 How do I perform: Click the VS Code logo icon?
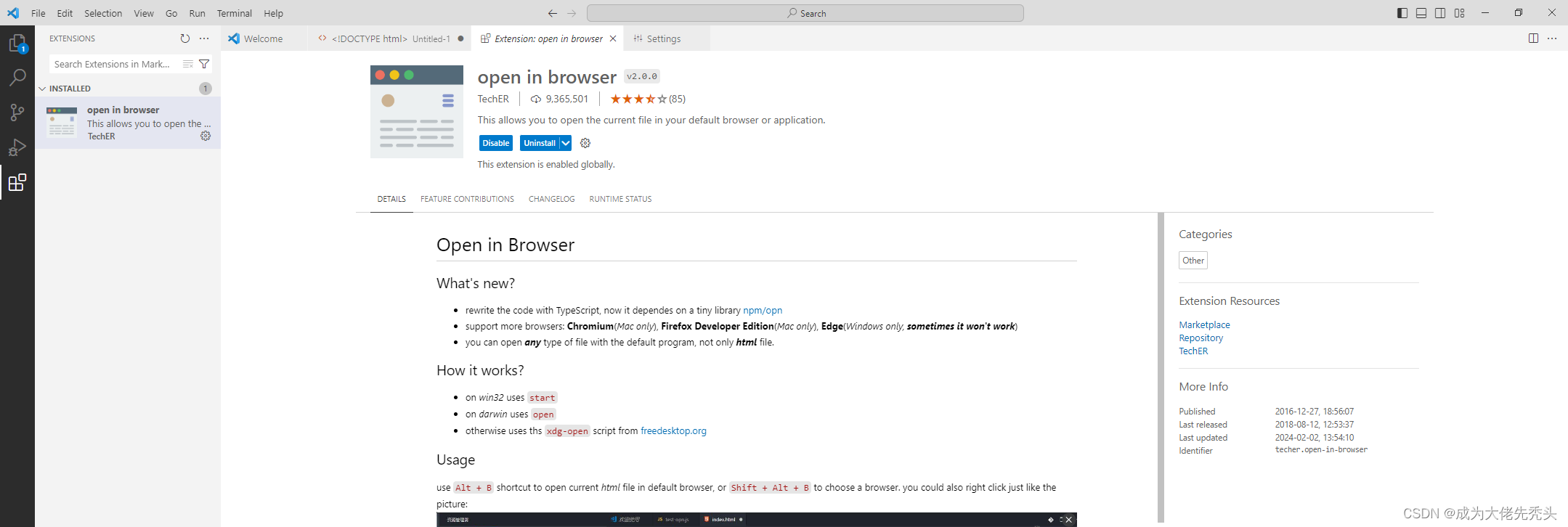tap(13, 13)
